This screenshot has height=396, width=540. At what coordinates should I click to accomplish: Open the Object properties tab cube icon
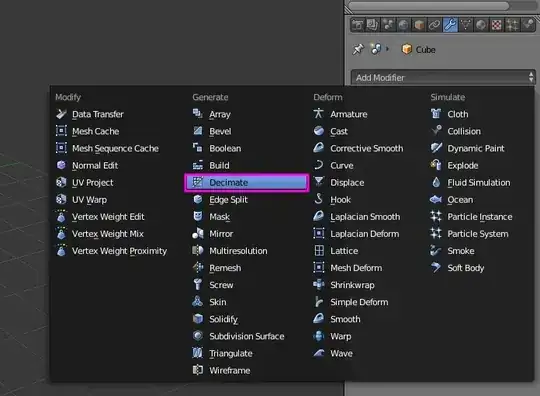[x=419, y=25]
